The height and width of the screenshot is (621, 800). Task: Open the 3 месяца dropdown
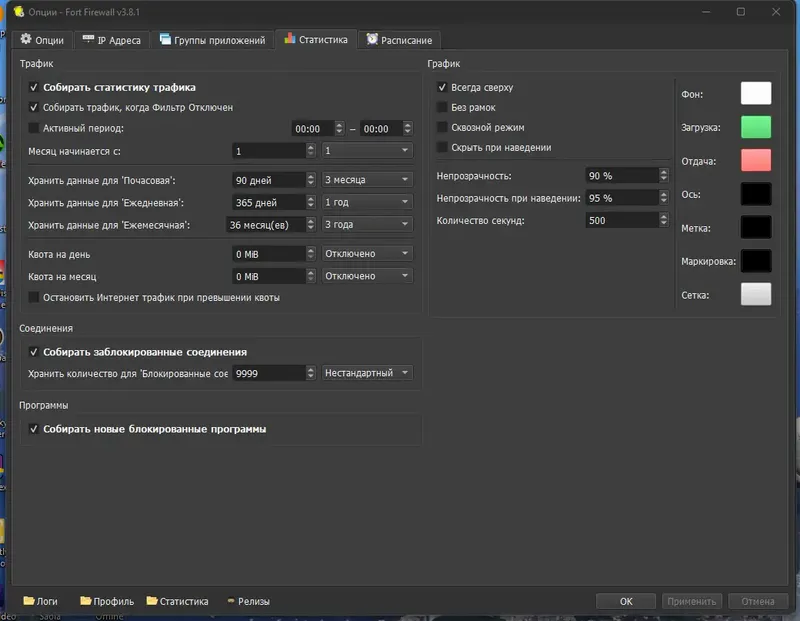(x=367, y=180)
